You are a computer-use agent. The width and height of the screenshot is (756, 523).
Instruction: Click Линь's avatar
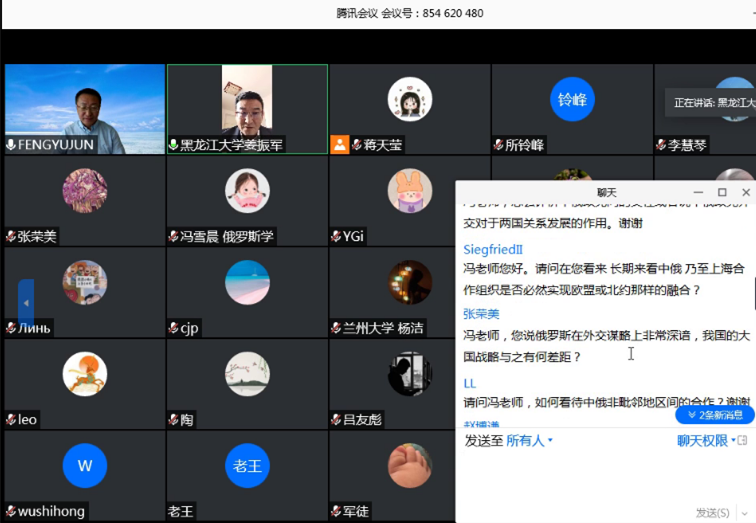click(x=85, y=282)
